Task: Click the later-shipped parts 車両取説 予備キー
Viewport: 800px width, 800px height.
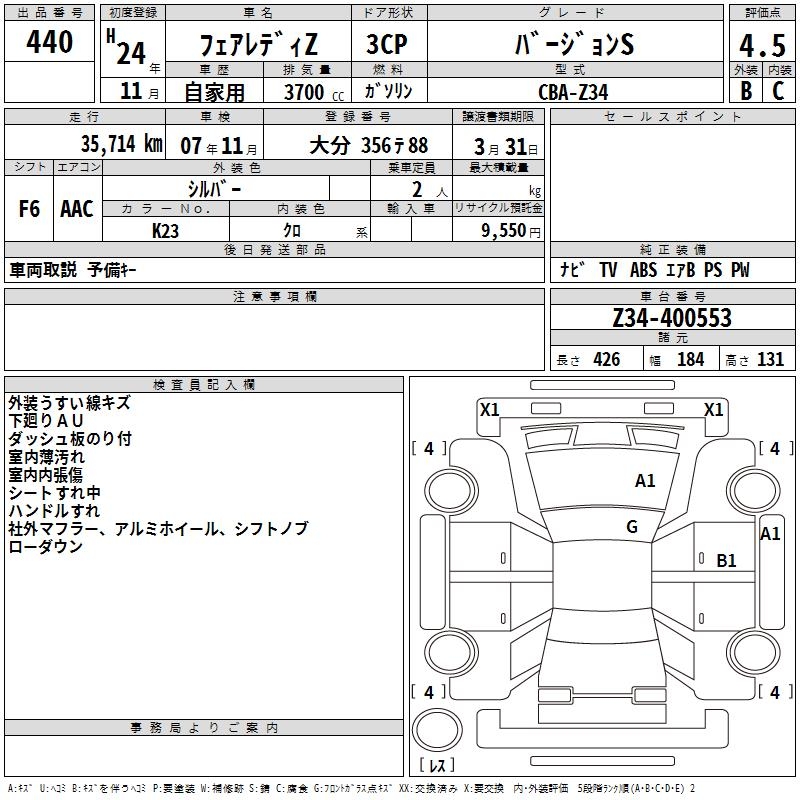Action: click(x=73, y=270)
